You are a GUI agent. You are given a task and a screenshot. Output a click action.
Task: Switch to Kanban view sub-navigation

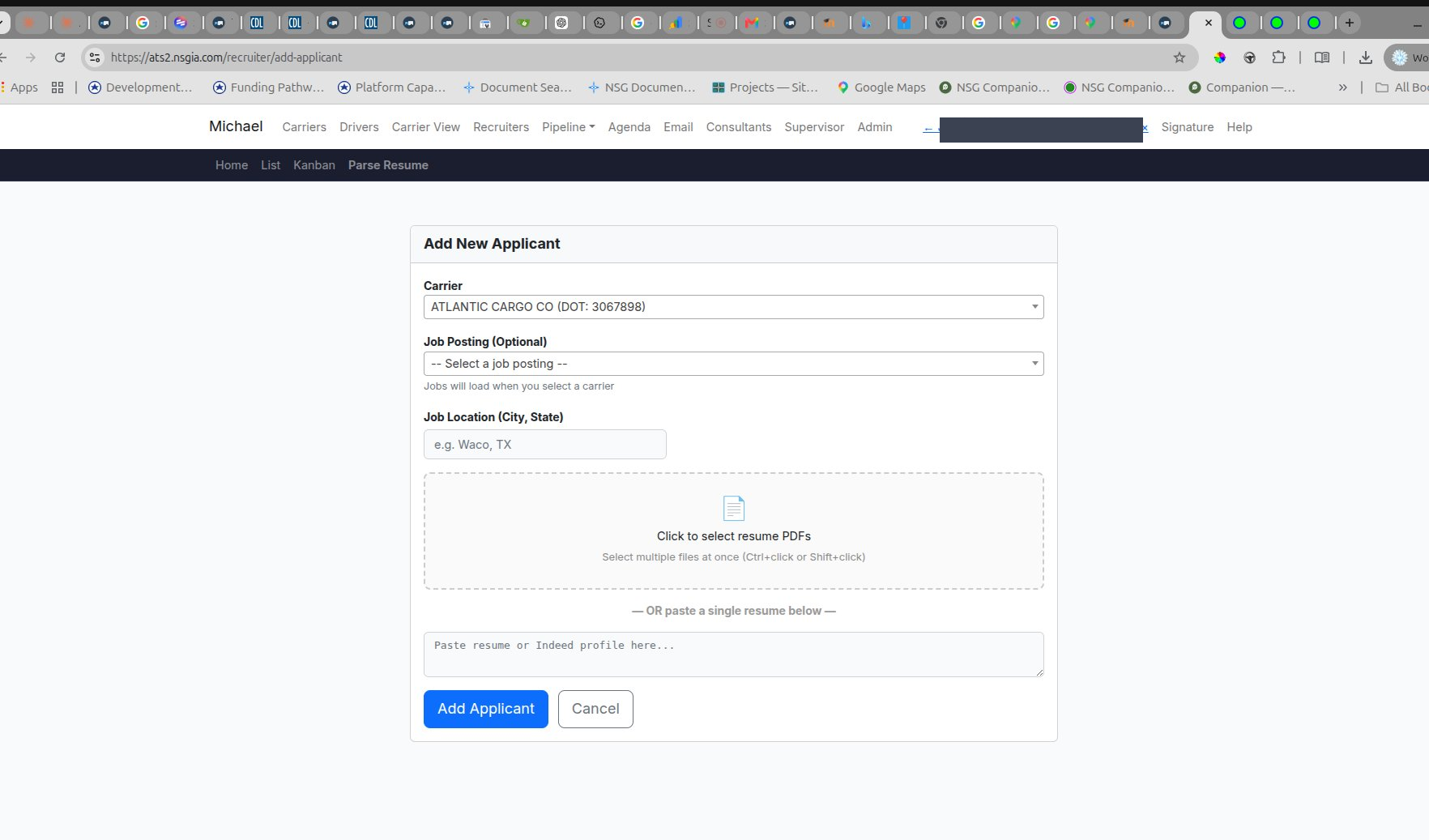(x=314, y=165)
